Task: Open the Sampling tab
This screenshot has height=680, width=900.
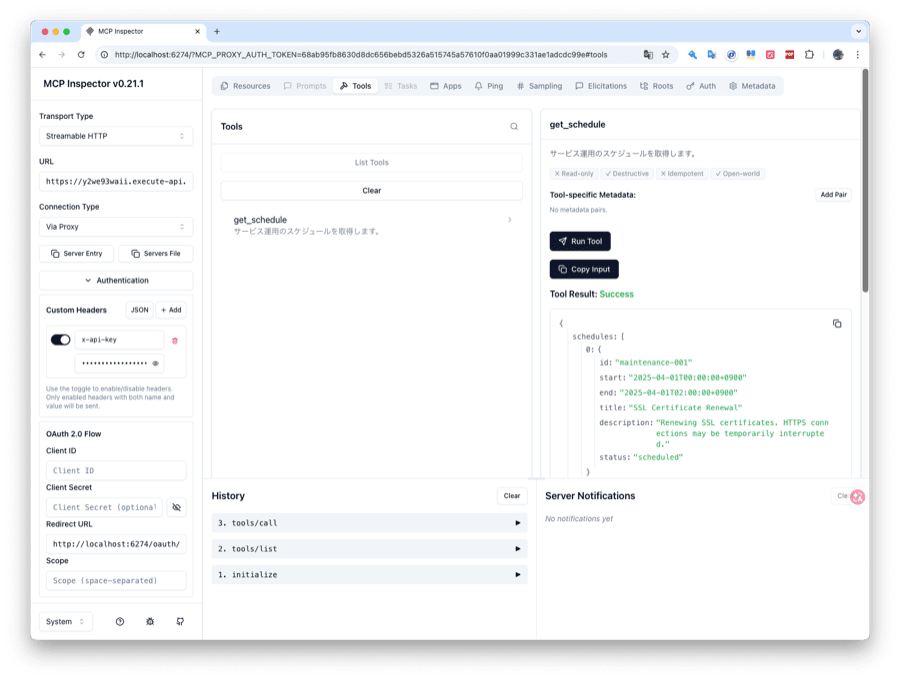Action: [x=539, y=86]
